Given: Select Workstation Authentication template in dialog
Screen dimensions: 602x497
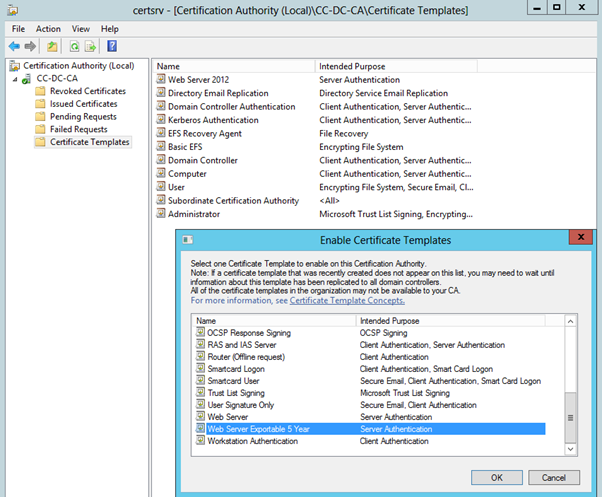Looking at the screenshot, I should 253,441.
